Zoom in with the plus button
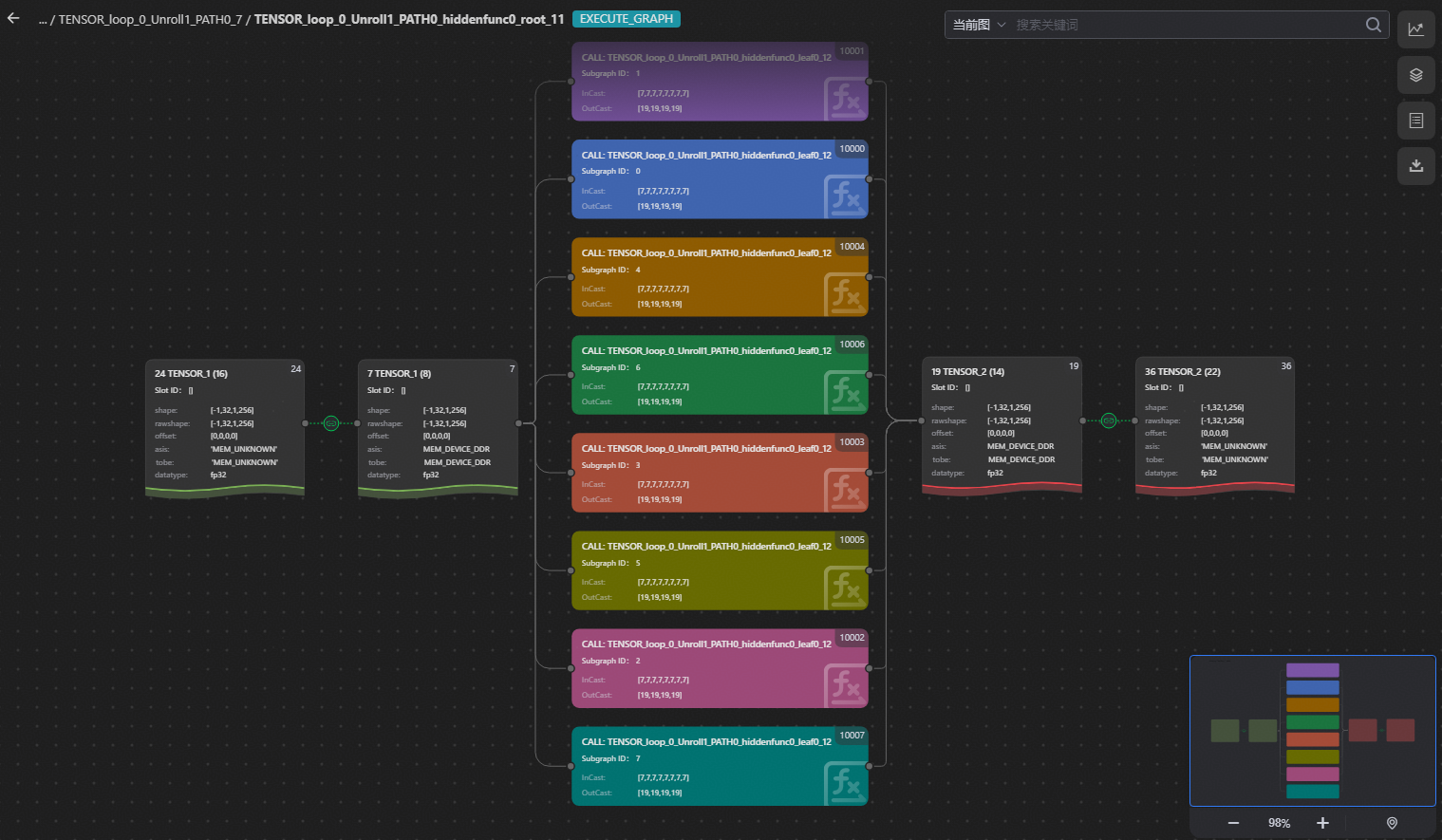Screen dimensions: 1442x840 point(1322,823)
